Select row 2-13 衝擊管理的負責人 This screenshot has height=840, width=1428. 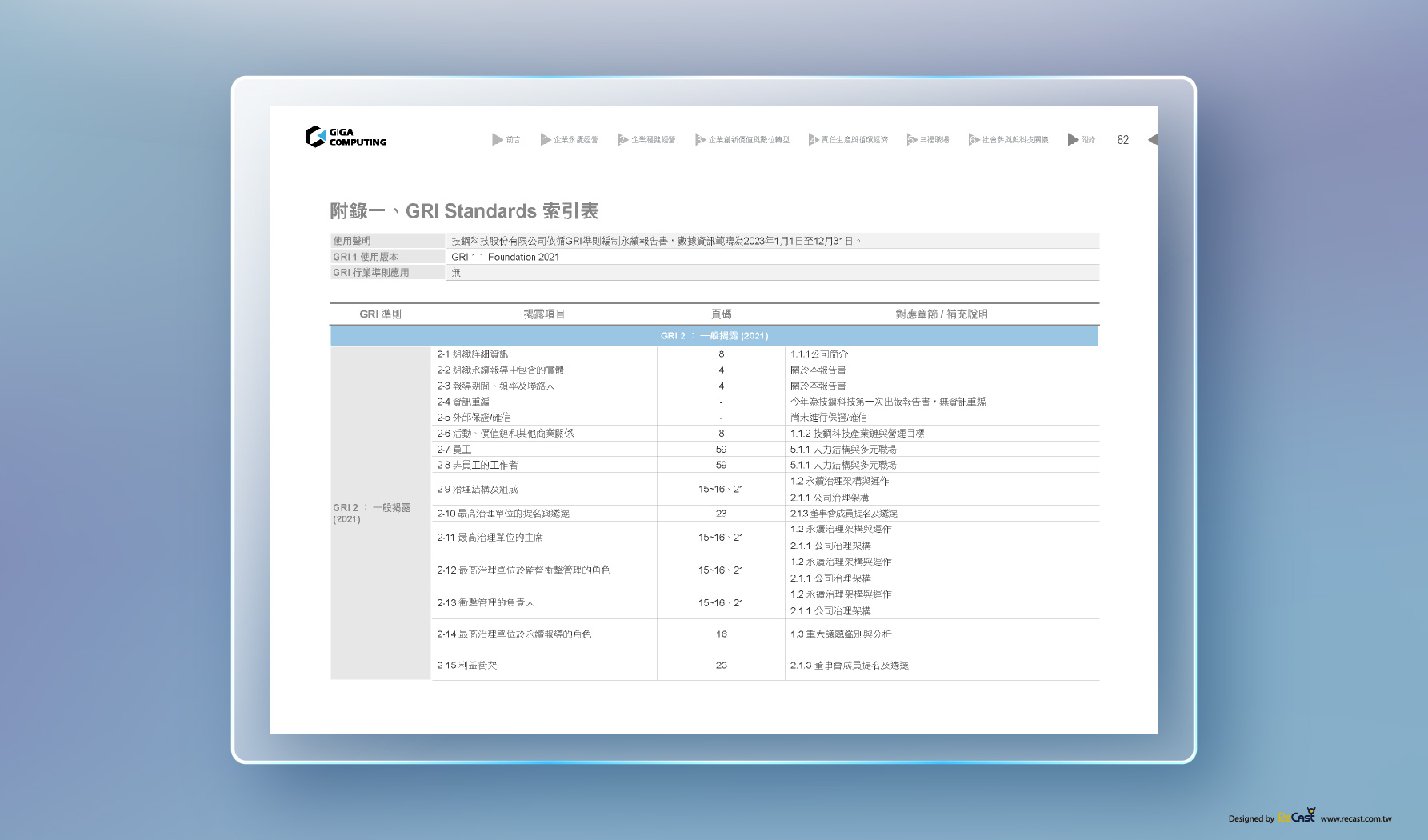pos(766,602)
